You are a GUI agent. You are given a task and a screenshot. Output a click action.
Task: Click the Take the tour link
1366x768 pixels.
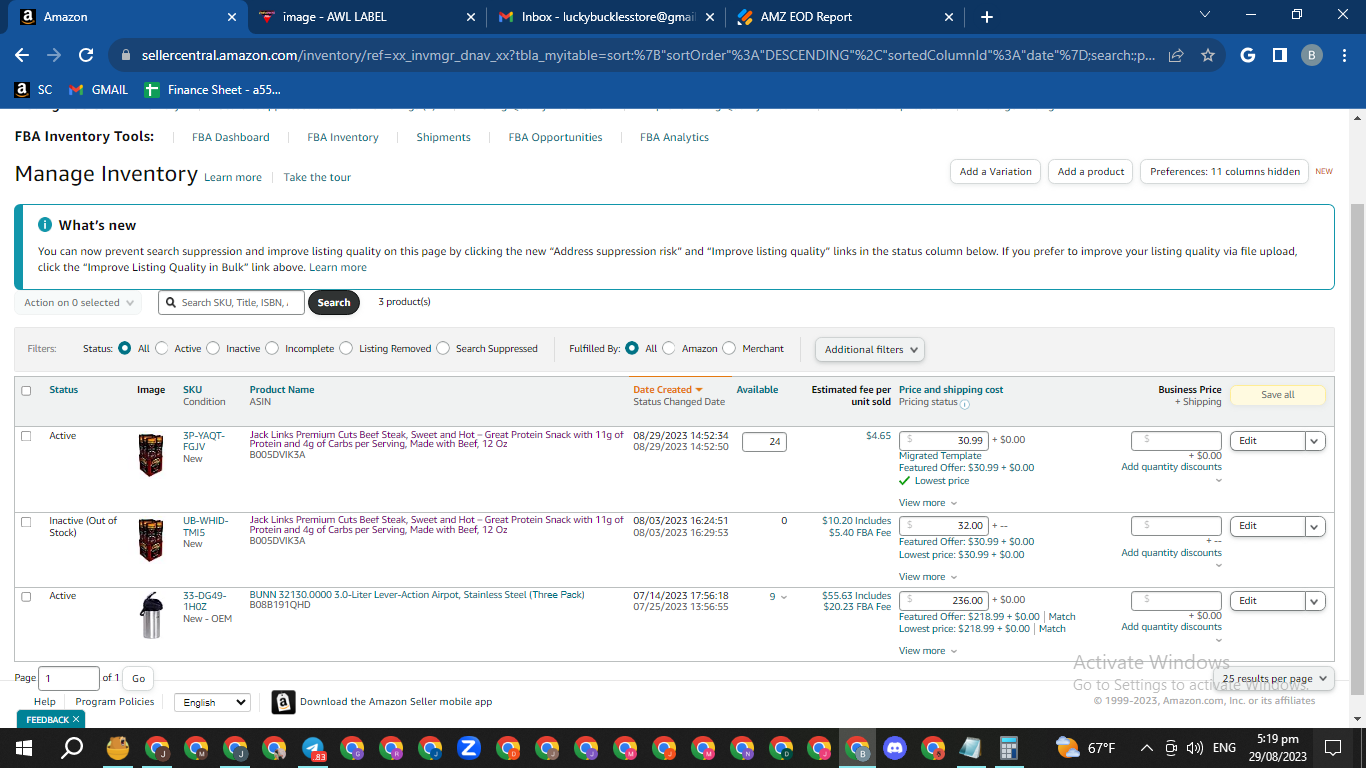point(317,177)
